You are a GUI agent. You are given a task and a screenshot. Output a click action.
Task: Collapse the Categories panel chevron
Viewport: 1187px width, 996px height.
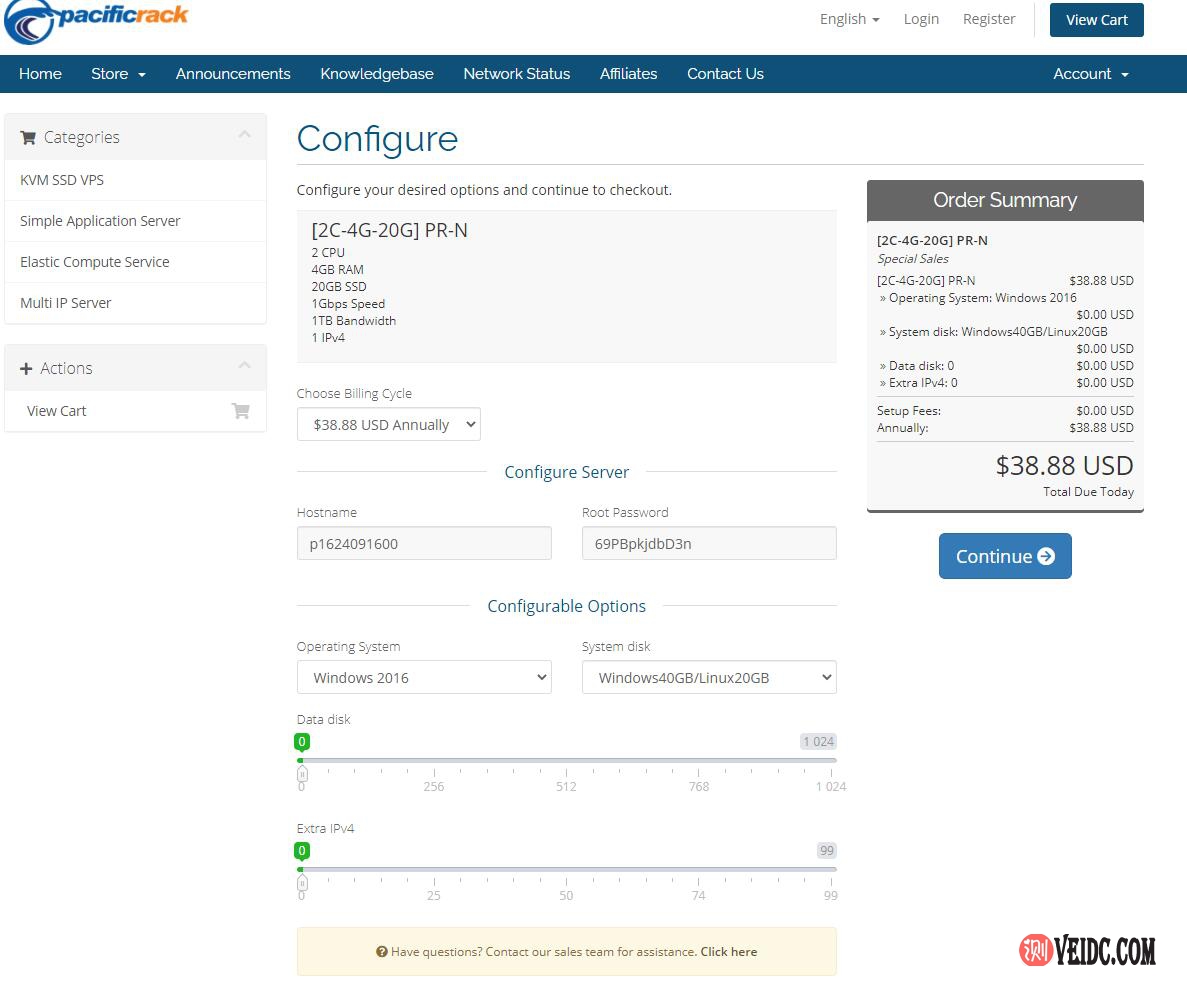[244, 136]
